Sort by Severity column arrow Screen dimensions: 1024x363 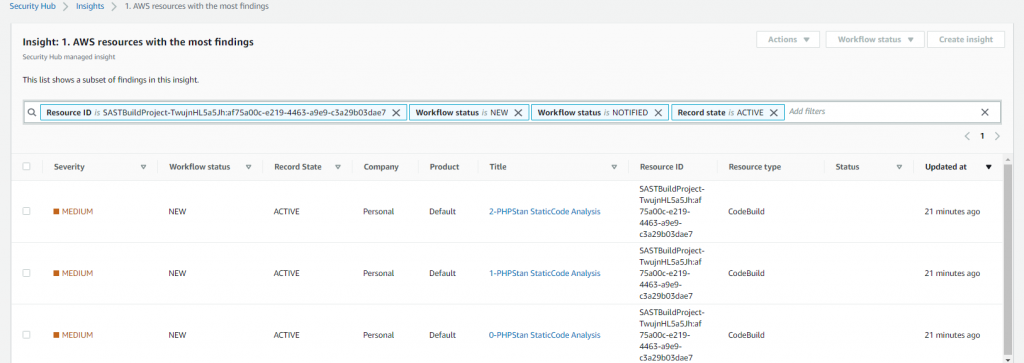point(144,167)
